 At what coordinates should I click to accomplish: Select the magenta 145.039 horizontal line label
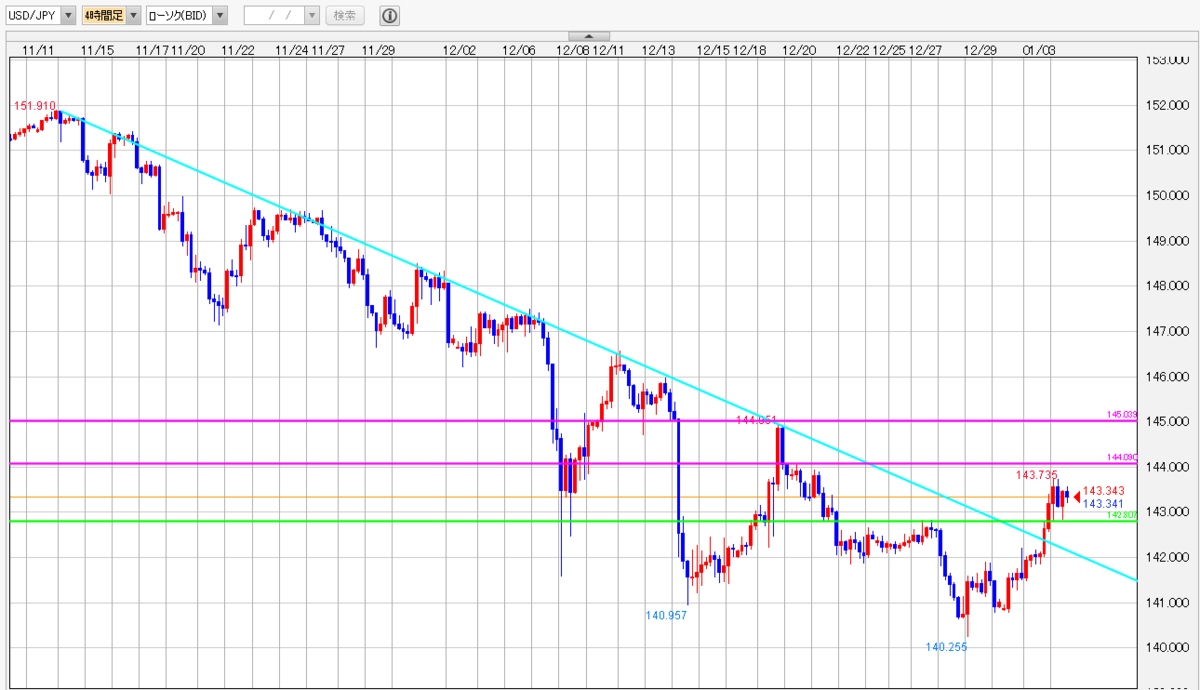pyautogui.click(x=1123, y=414)
